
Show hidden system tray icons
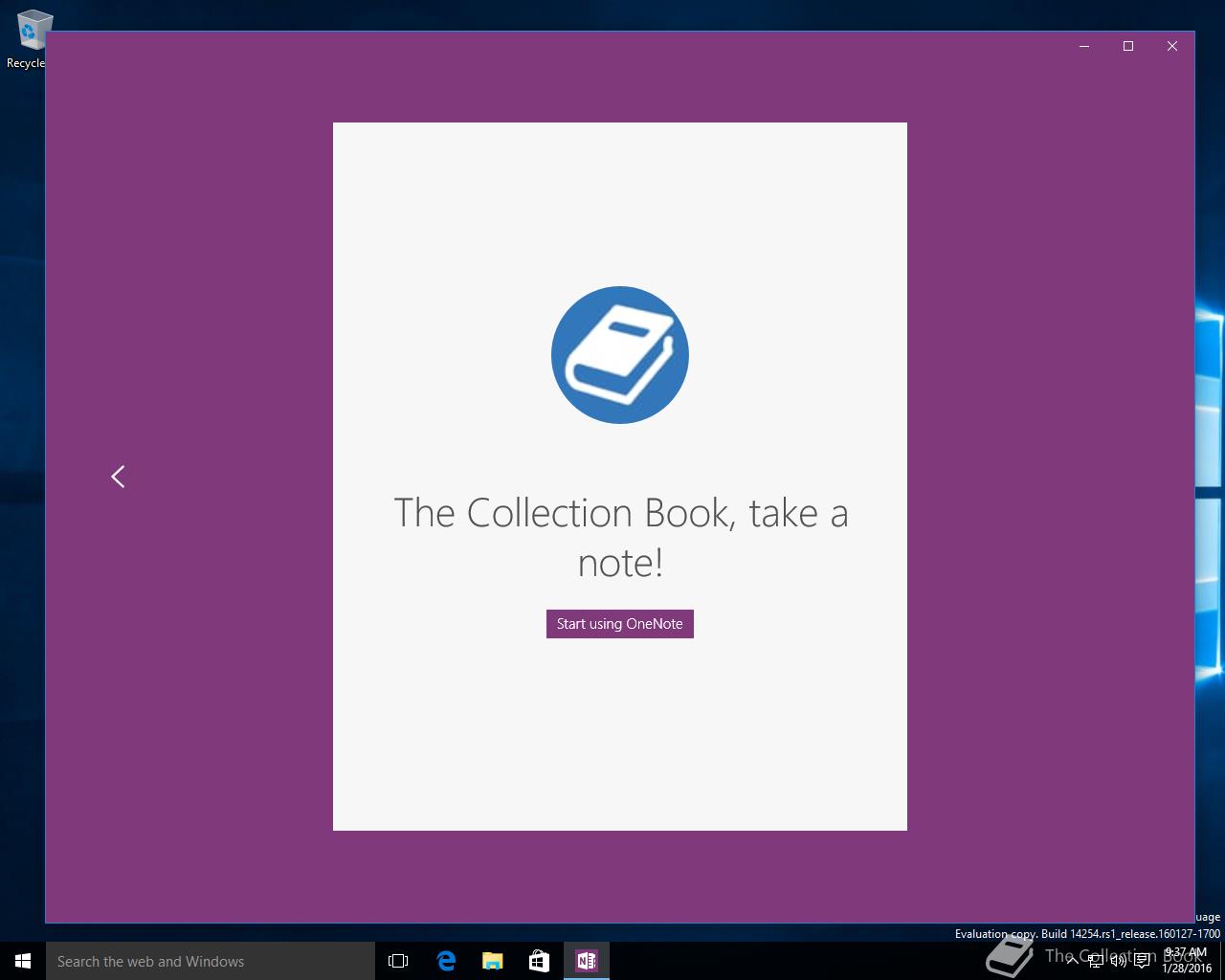point(1072,961)
